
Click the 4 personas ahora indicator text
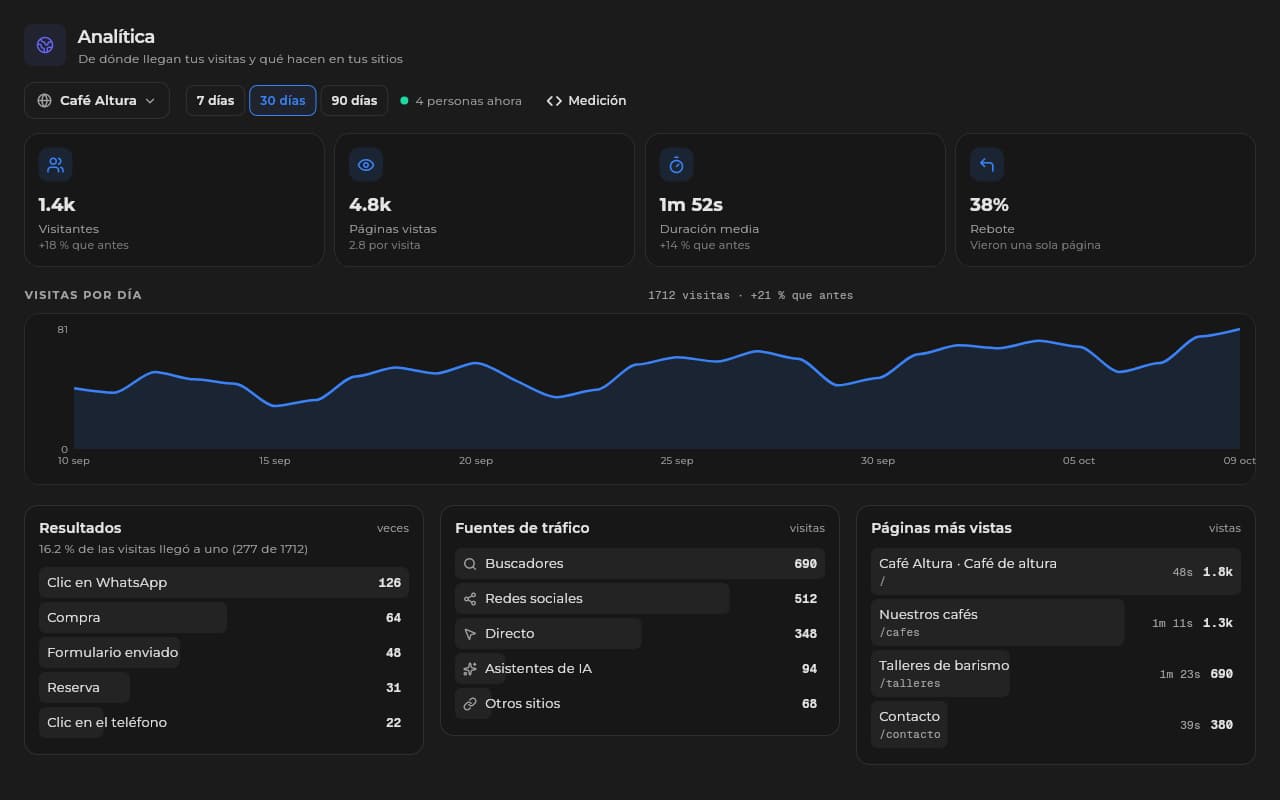click(x=468, y=101)
